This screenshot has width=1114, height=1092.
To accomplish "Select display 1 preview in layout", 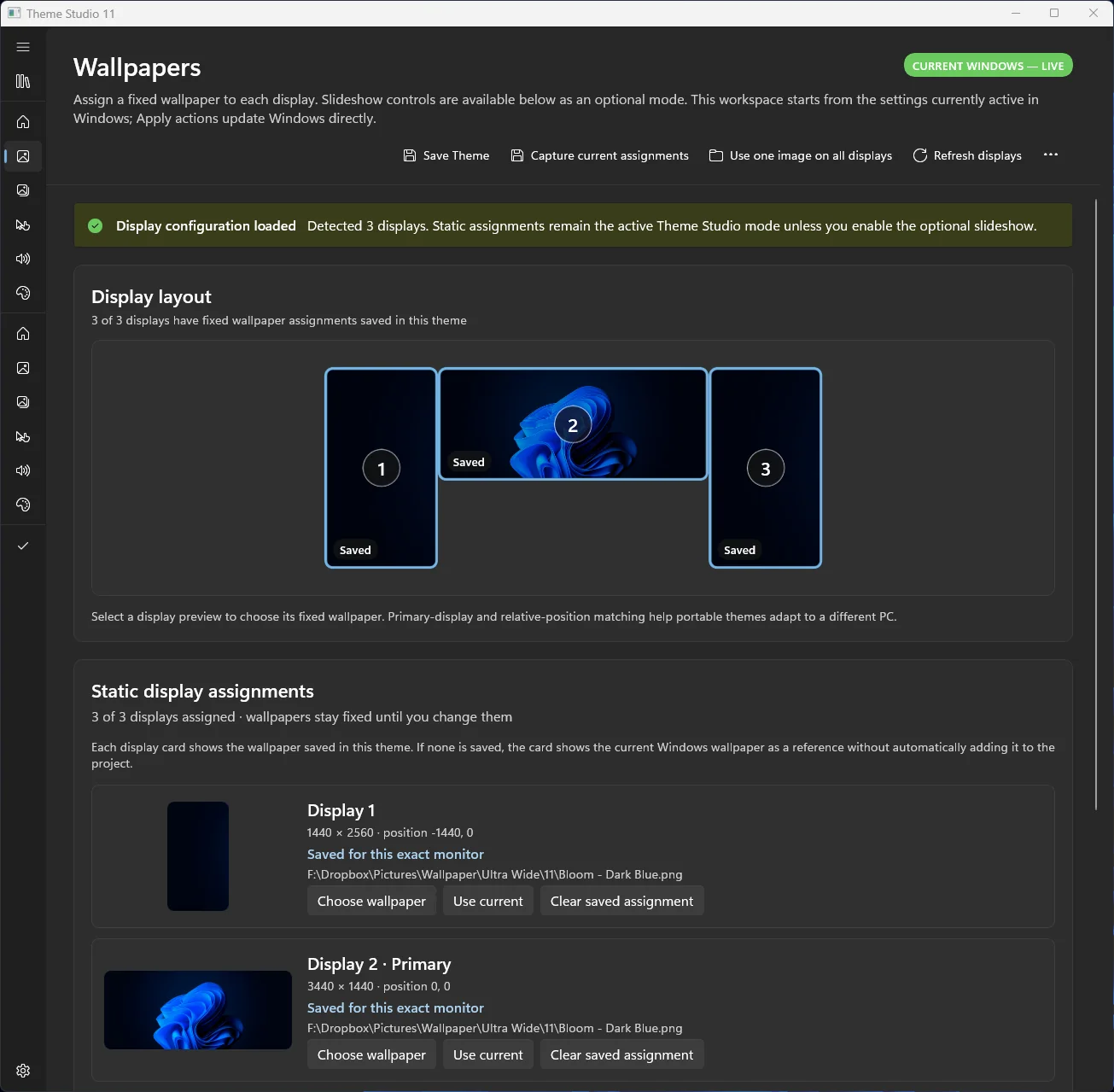I will (382, 468).
